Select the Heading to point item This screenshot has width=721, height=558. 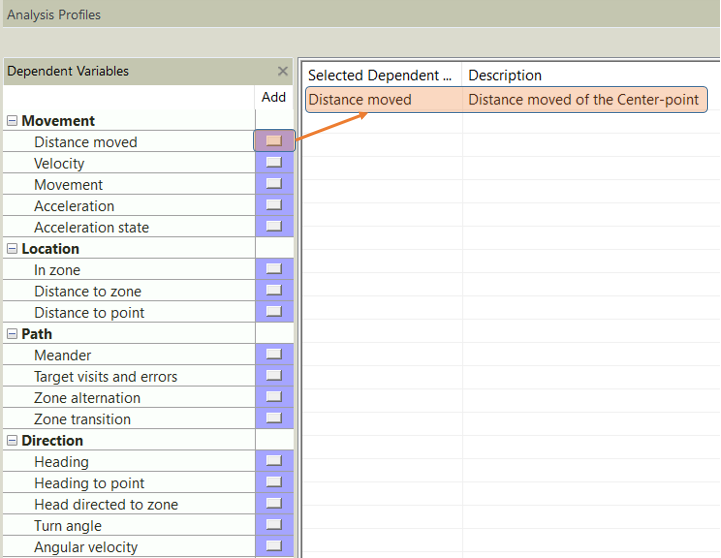(89, 483)
